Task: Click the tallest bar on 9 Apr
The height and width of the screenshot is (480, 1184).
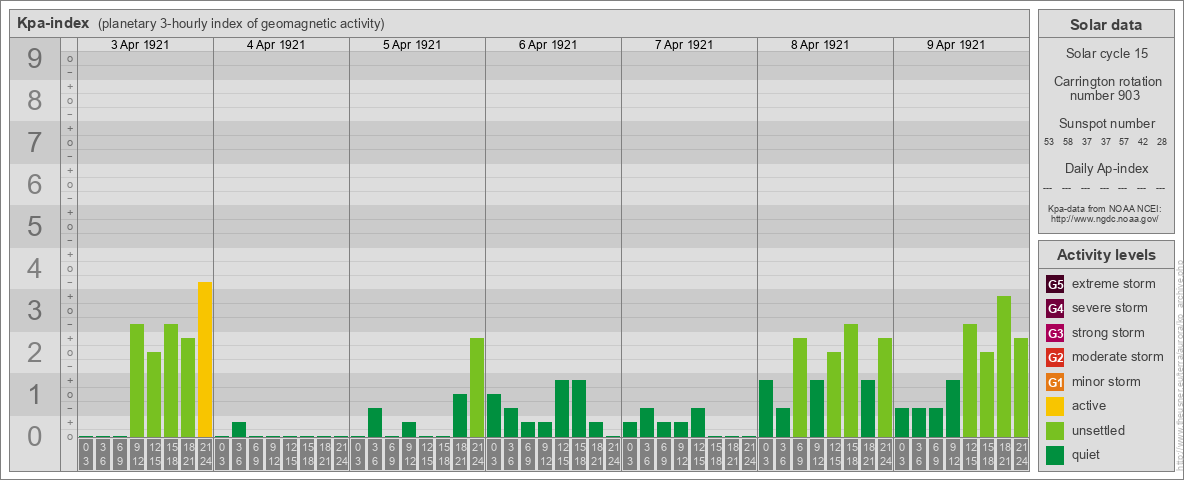Action: (x=1004, y=367)
